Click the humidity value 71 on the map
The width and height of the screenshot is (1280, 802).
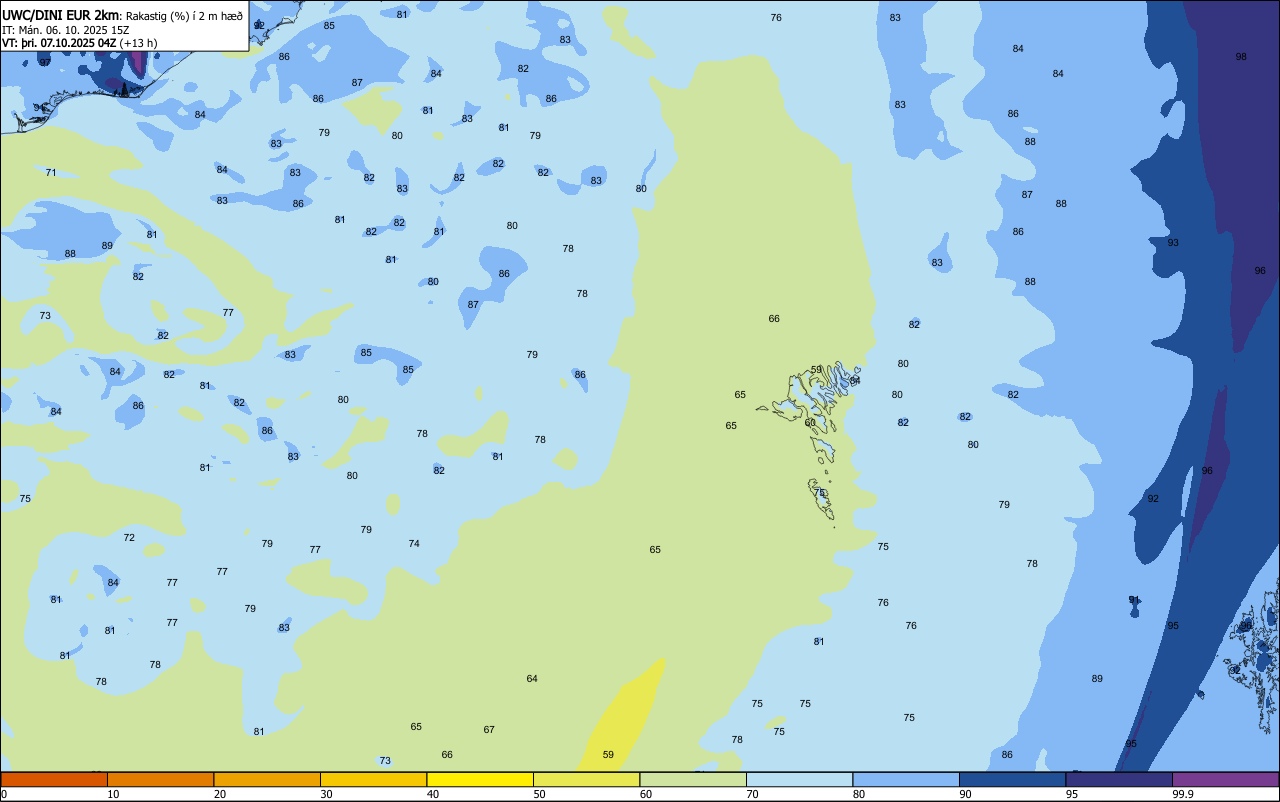click(51, 173)
